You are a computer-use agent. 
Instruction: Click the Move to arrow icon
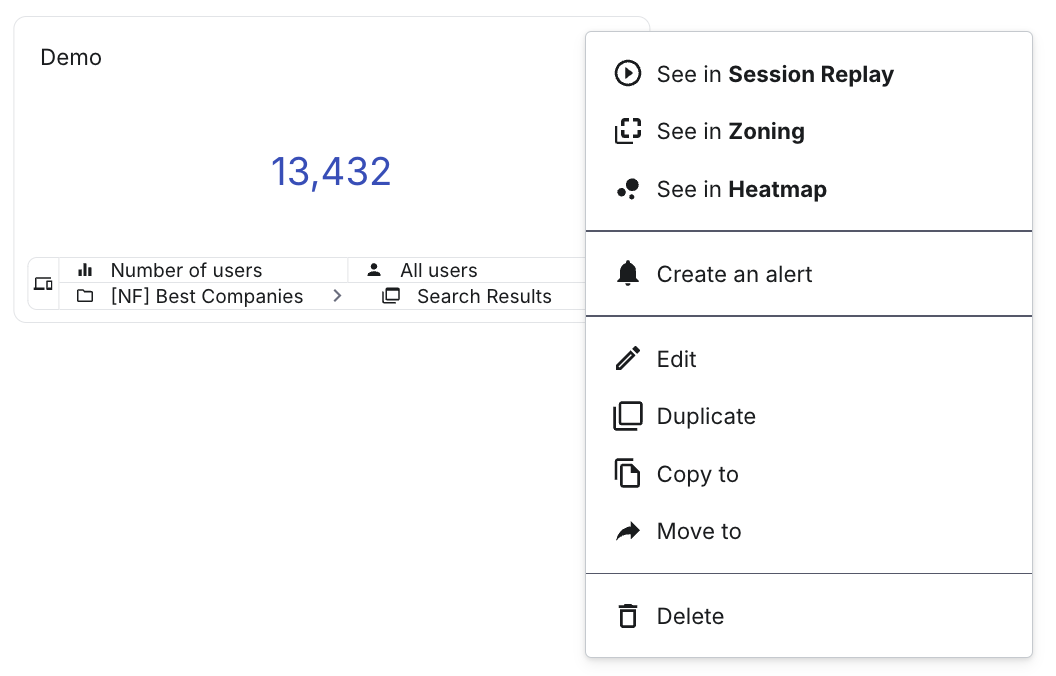pos(628,531)
